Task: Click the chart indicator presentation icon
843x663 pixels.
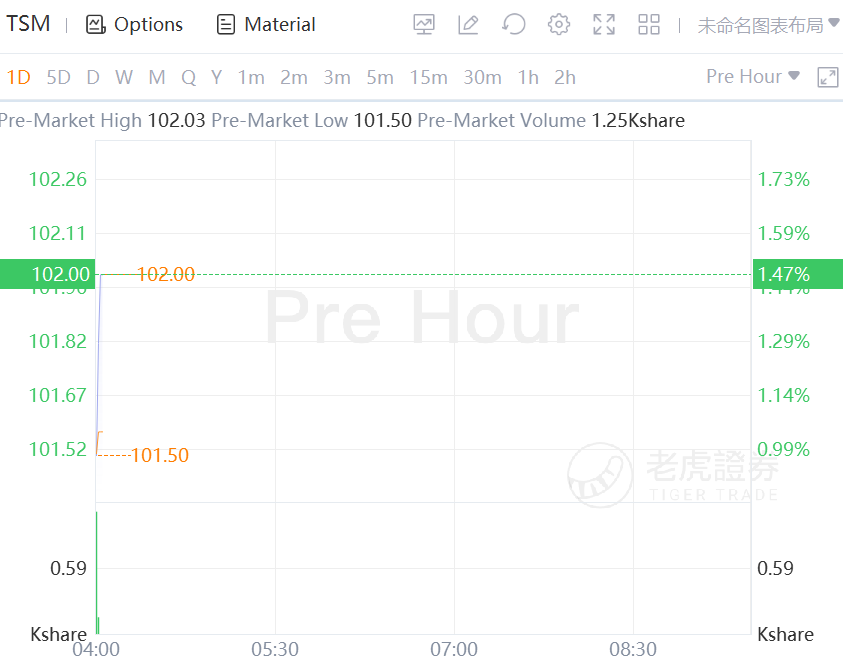Action: coord(424,25)
